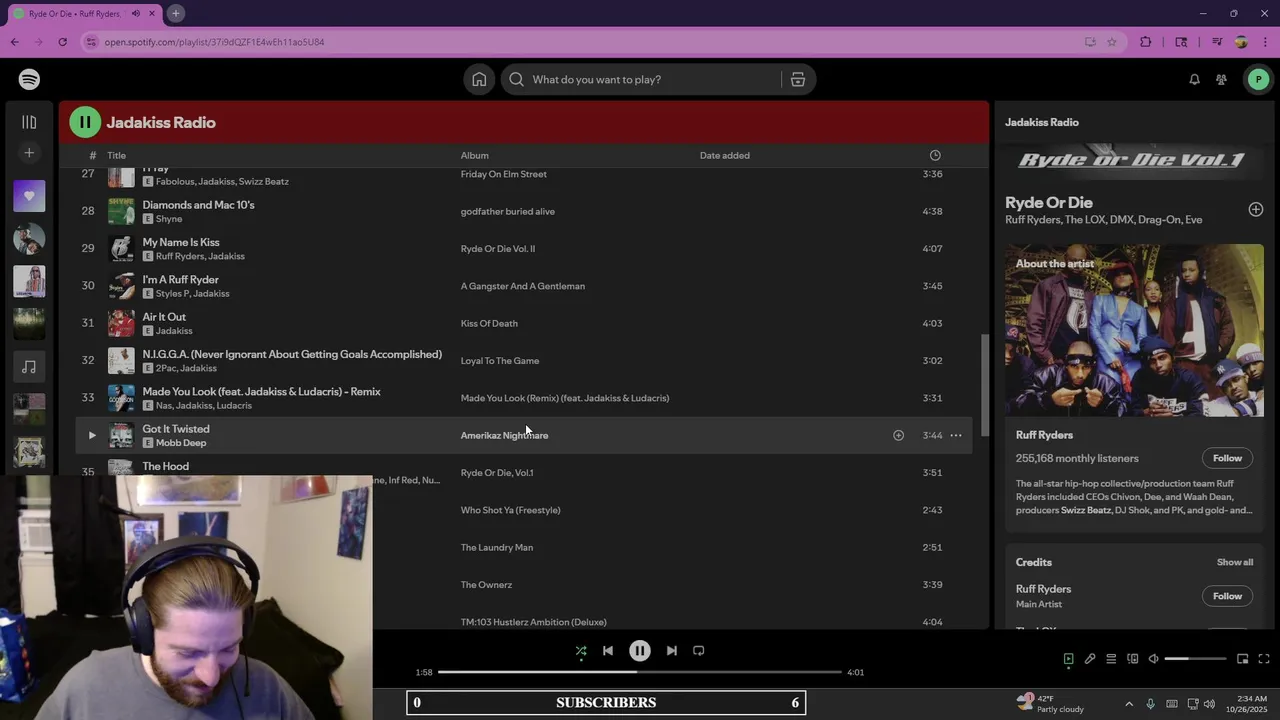This screenshot has height=720, width=1280.
Task: Seek within the song progress bar
Action: point(640,672)
